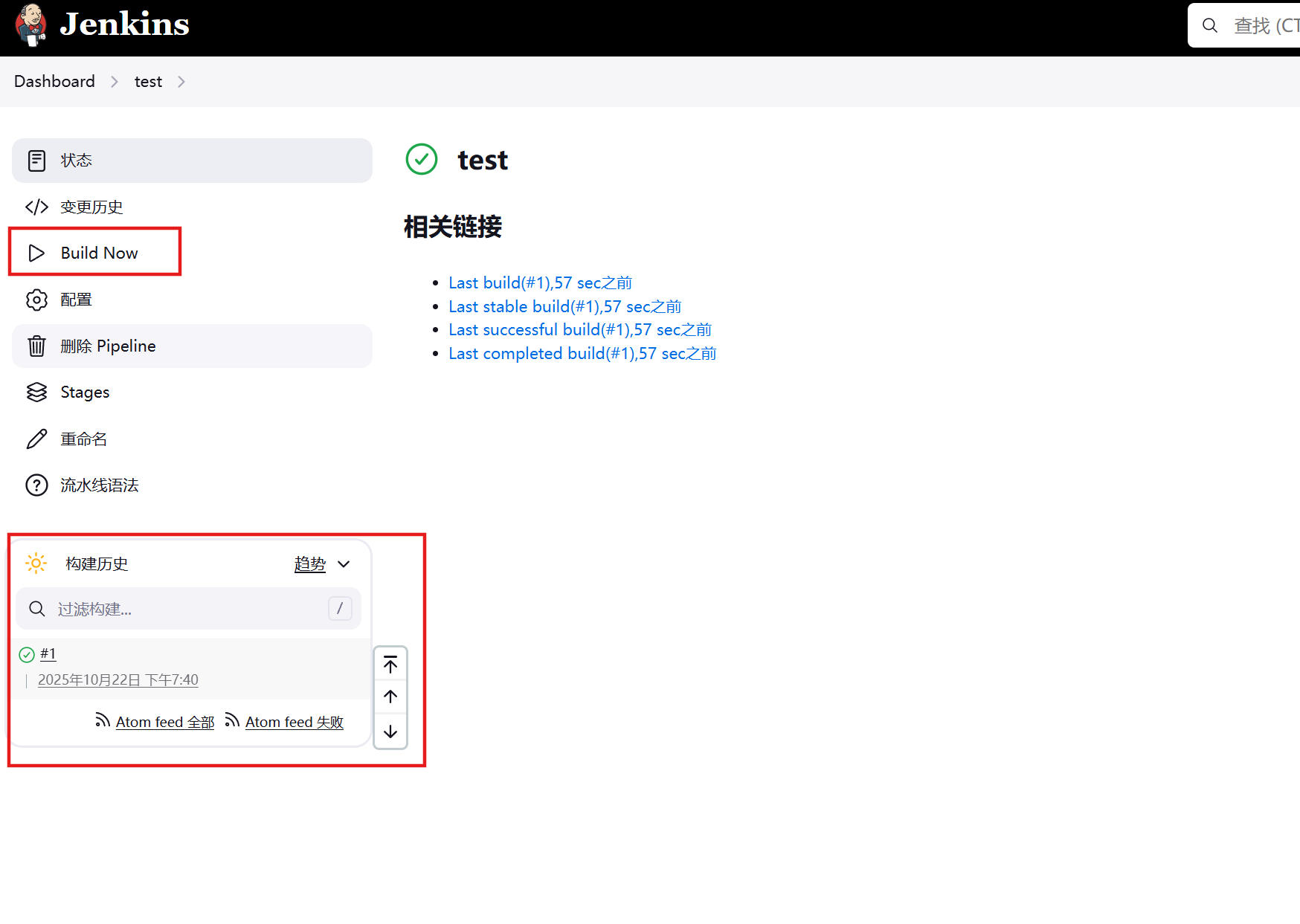
Task: Open 重命名 rename page
Action: 83,439
